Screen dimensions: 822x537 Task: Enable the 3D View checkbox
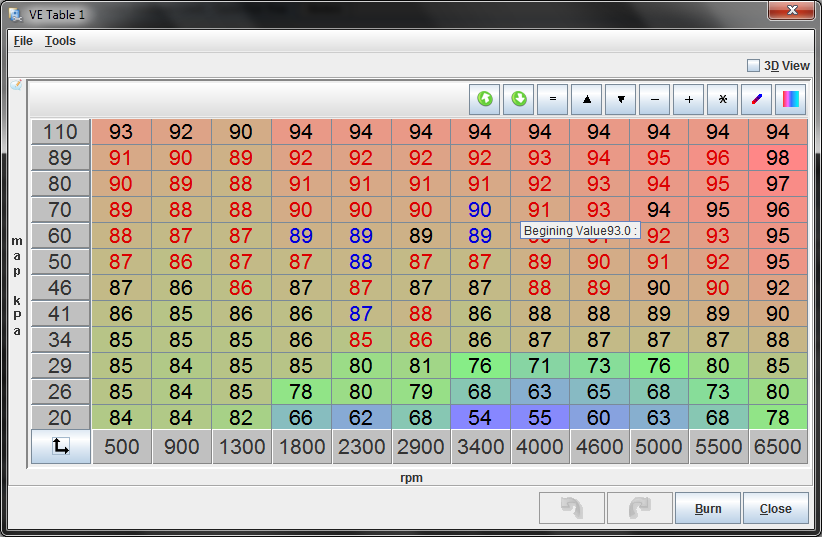click(x=753, y=66)
